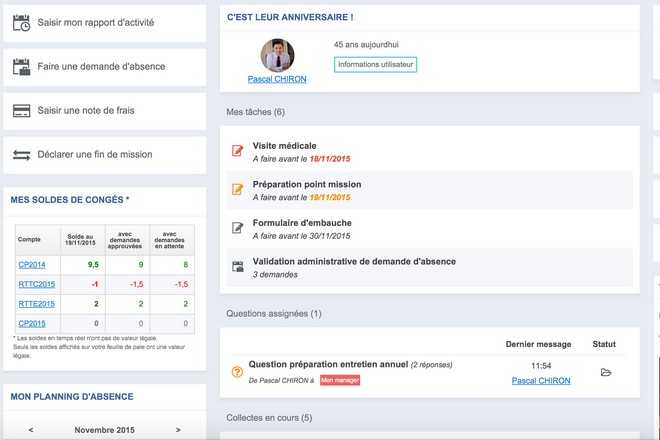Click the Validation administrative task icon
The image size is (660, 440).
(238, 266)
